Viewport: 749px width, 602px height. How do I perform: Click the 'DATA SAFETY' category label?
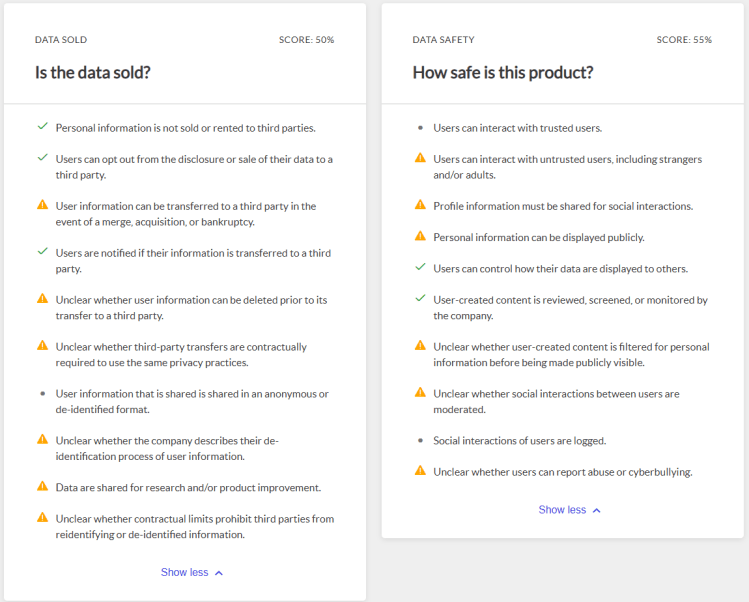pos(443,40)
